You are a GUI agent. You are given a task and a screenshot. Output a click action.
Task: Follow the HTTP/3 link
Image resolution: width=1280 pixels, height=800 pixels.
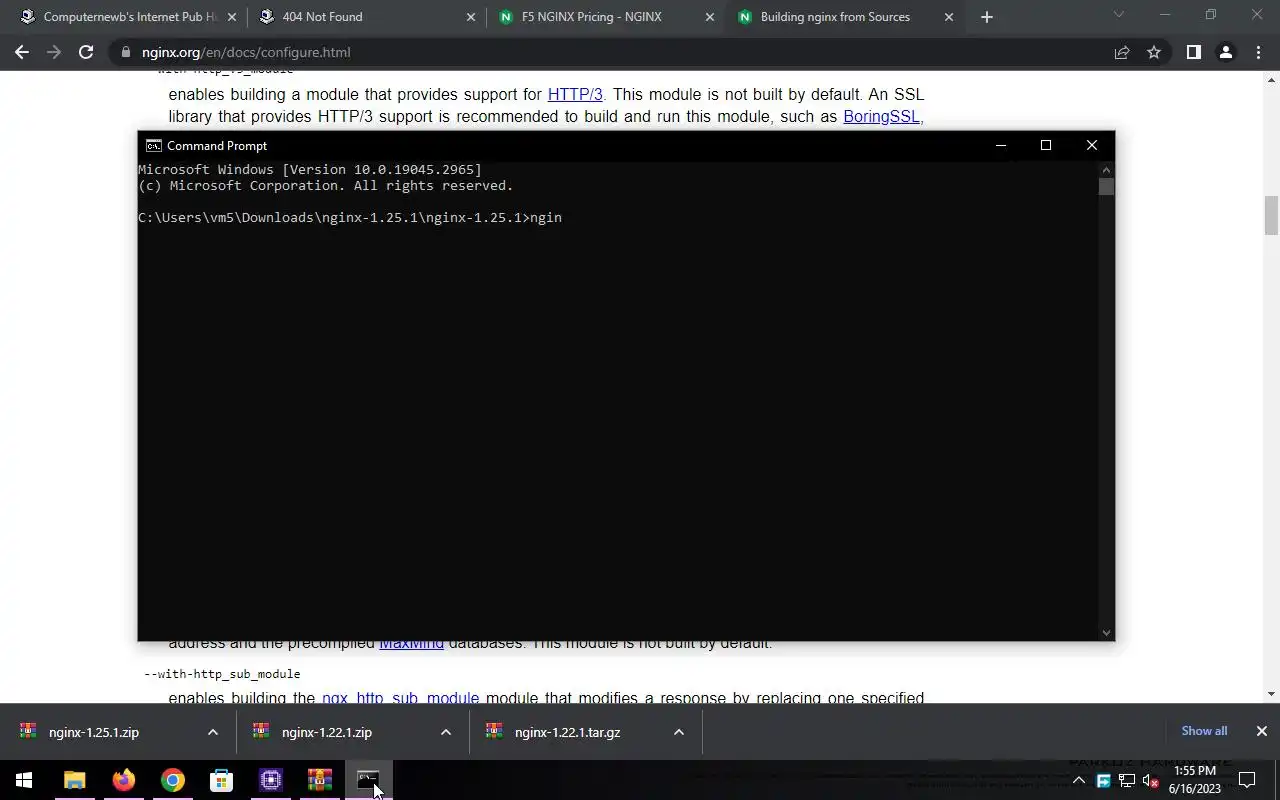(575, 94)
